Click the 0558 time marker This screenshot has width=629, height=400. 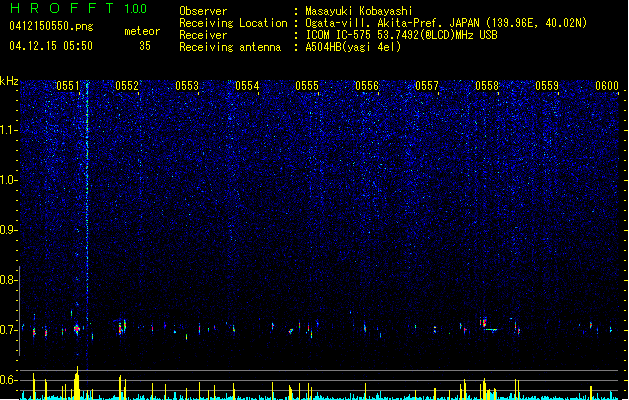click(x=487, y=86)
